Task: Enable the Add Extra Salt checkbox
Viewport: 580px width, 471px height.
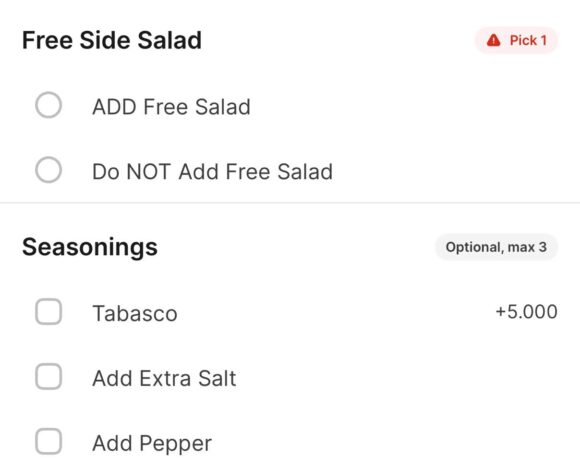Action: 48,377
